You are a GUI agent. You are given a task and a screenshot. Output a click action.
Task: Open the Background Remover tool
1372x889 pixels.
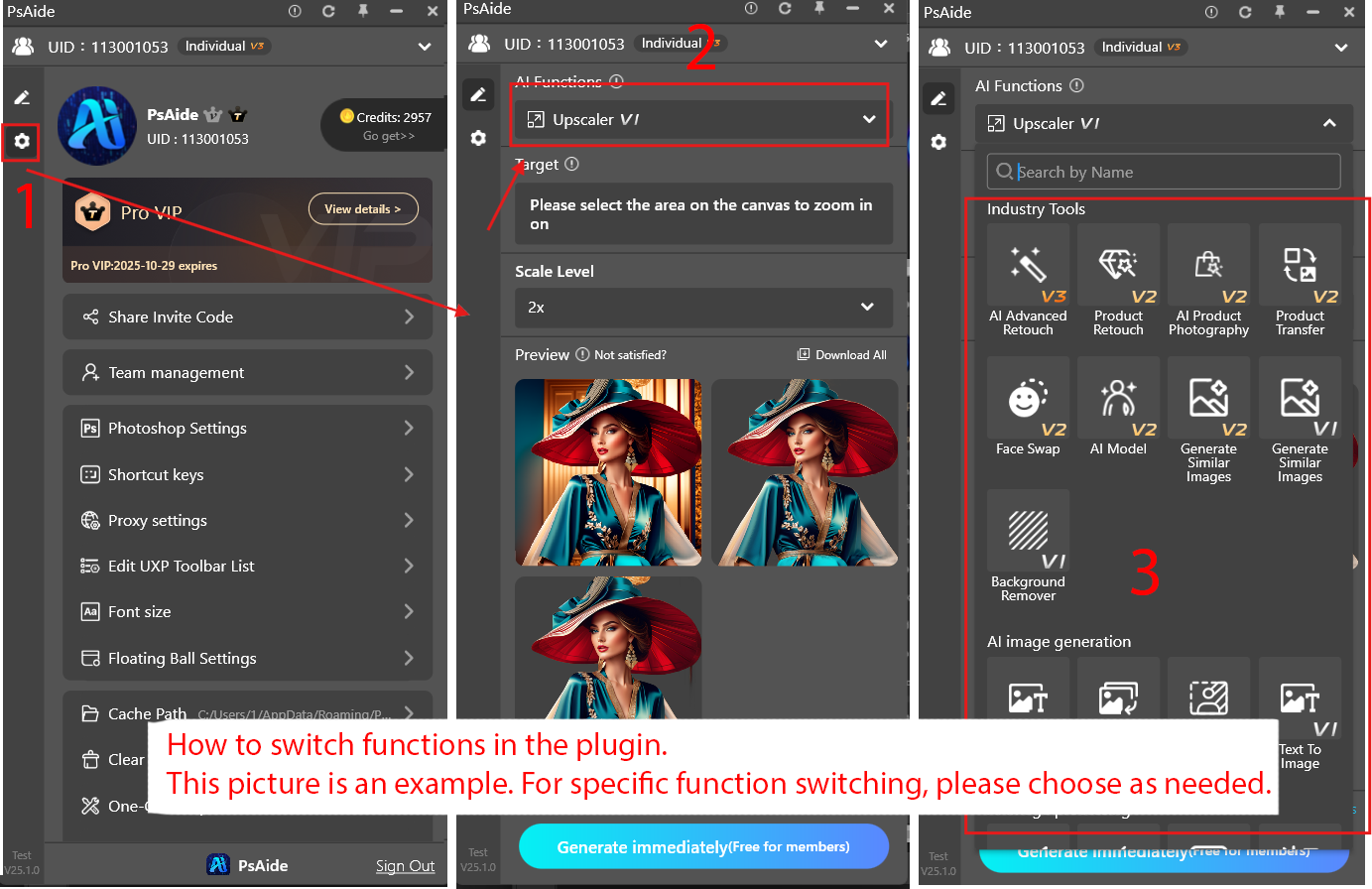[x=1028, y=546]
